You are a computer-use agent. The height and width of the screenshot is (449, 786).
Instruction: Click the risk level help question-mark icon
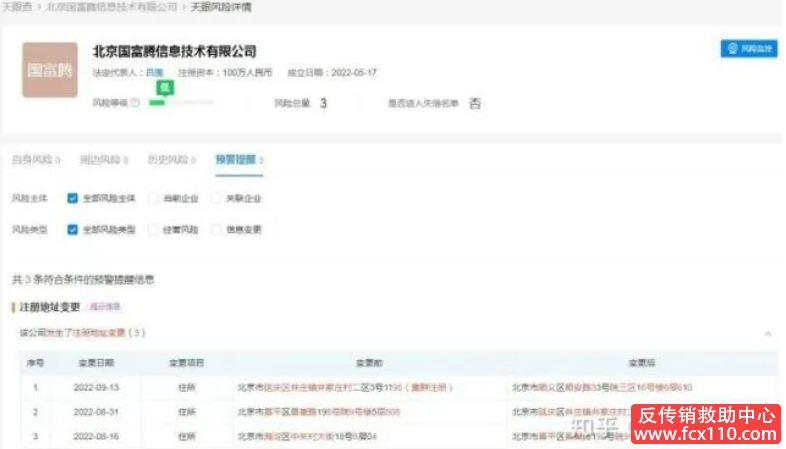(135, 103)
